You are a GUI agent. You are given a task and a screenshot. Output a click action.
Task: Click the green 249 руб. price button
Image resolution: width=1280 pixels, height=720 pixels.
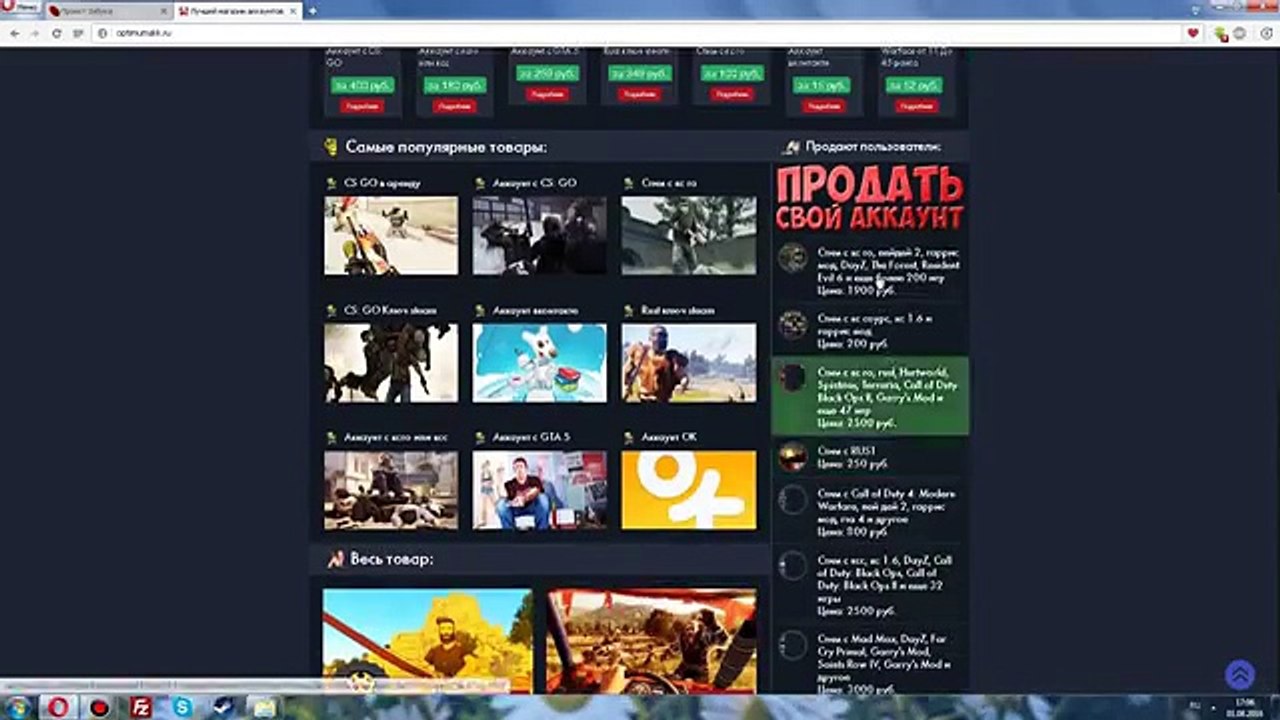click(x=640, y=74)
